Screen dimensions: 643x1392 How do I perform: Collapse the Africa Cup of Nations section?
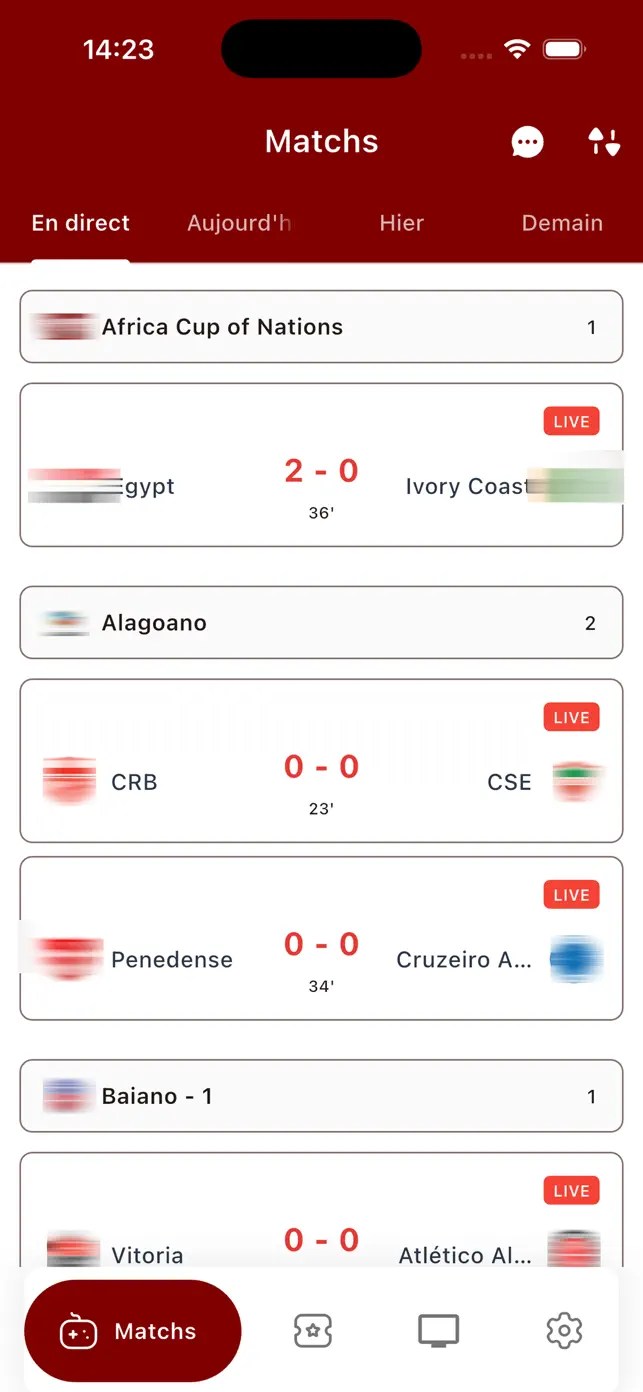coord(321,327)
